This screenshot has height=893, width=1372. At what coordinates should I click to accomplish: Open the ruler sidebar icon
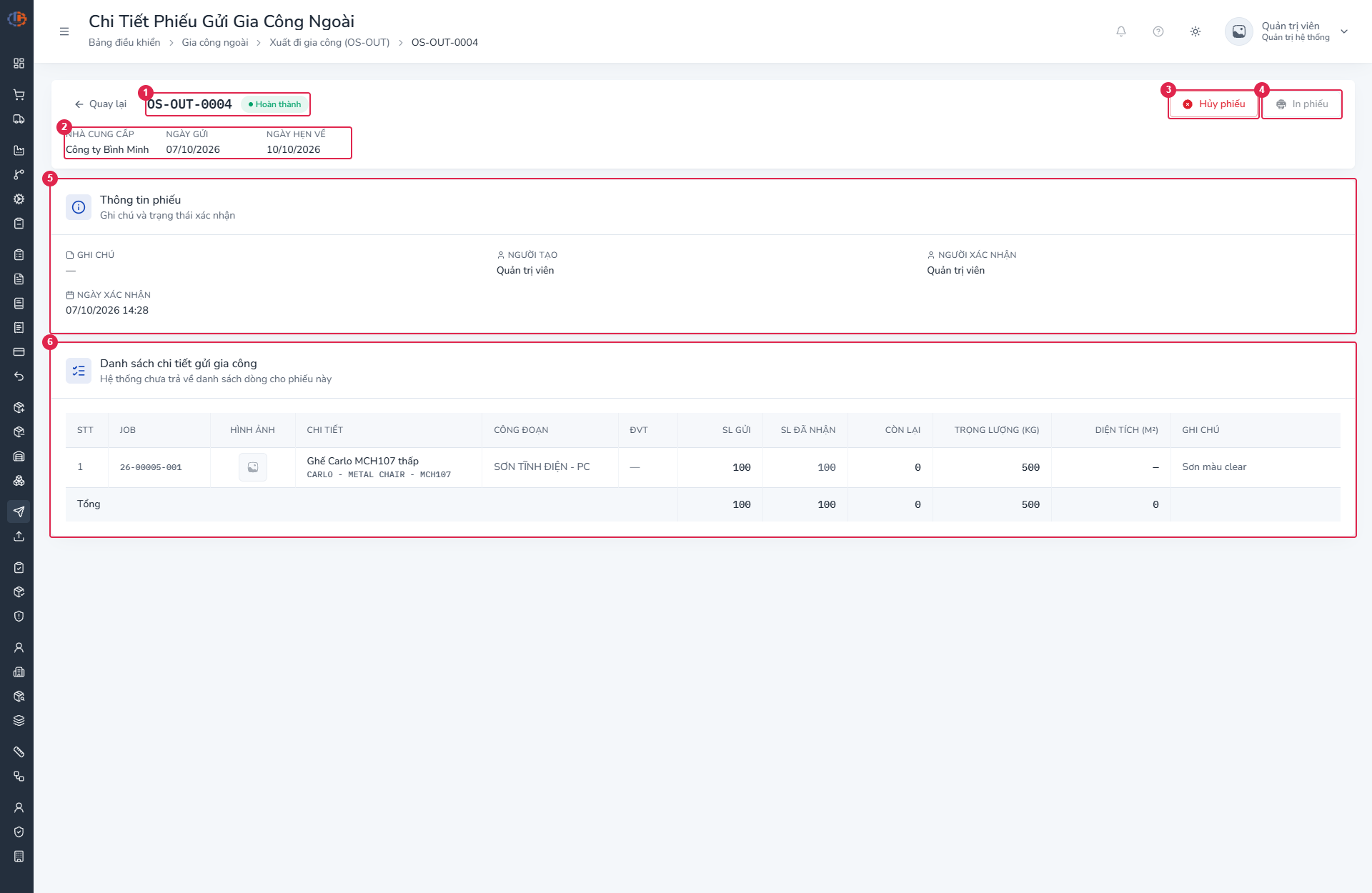[19, 752]
